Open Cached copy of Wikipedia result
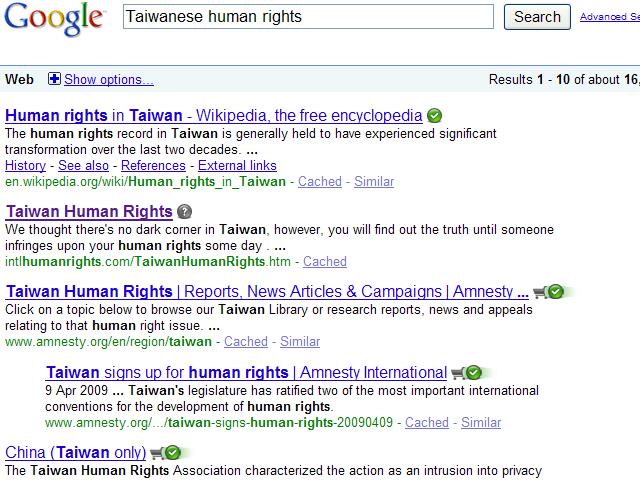Image resolution: width=640 pixels, height=480 pixels. coord(320,181)
